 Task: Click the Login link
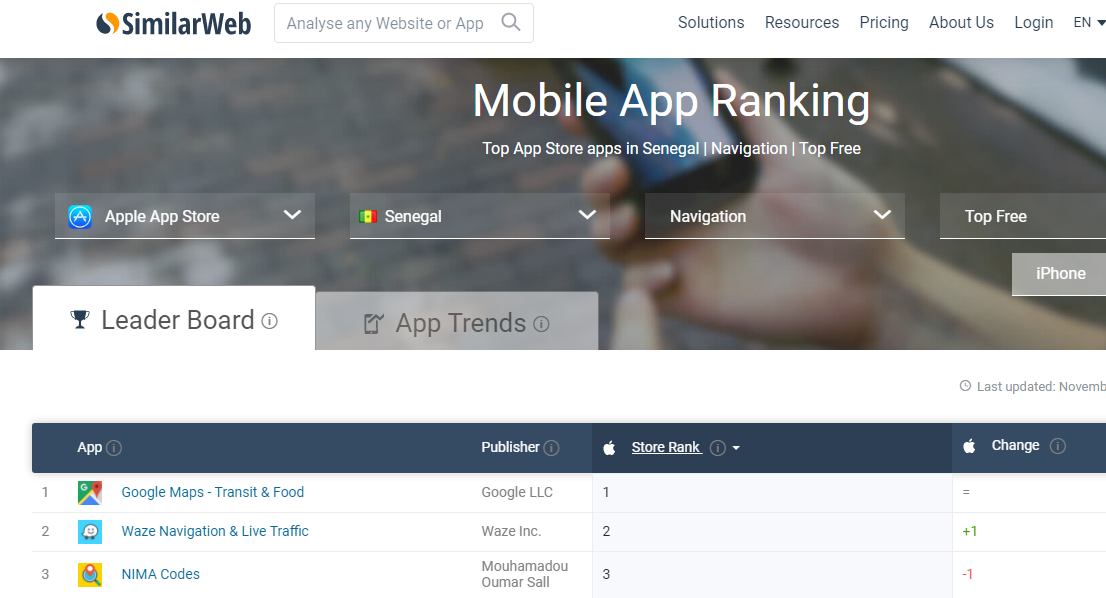(x=1033, y=23)
